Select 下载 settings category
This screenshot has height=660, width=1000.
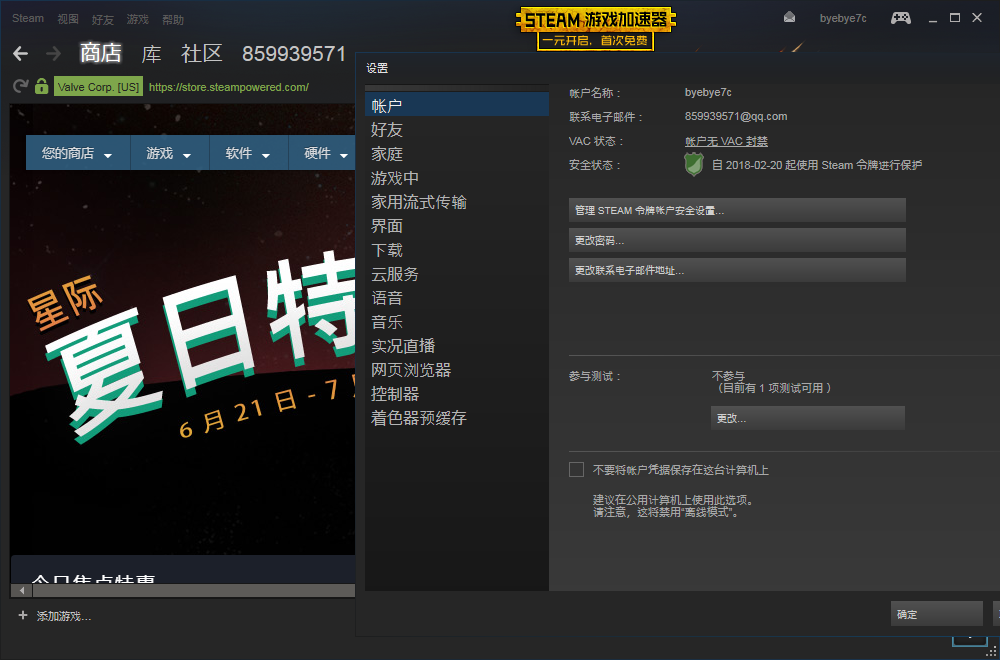pyautogui.click(x=457, y=250)
